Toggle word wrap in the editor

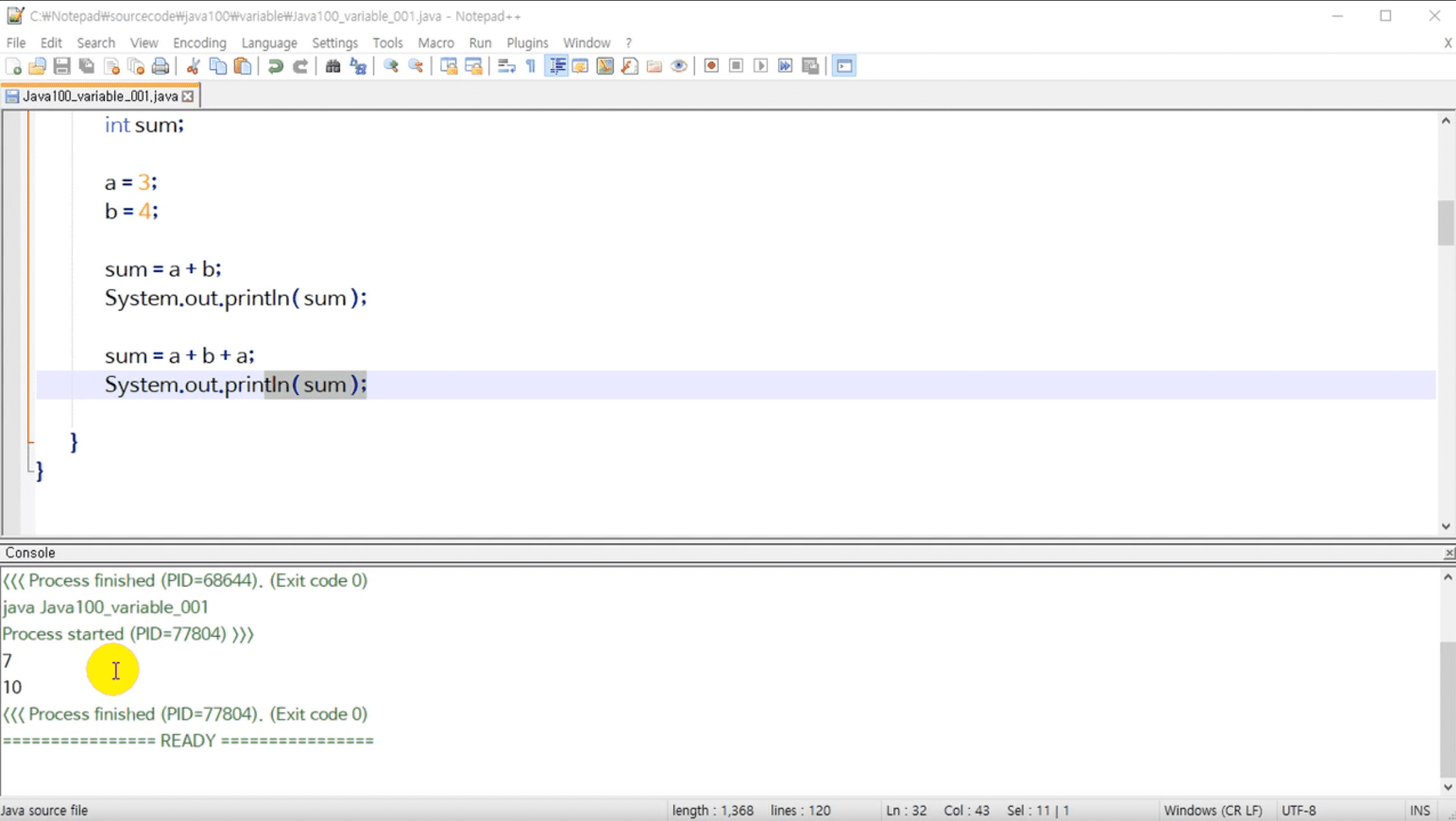(x=506, y=66)
